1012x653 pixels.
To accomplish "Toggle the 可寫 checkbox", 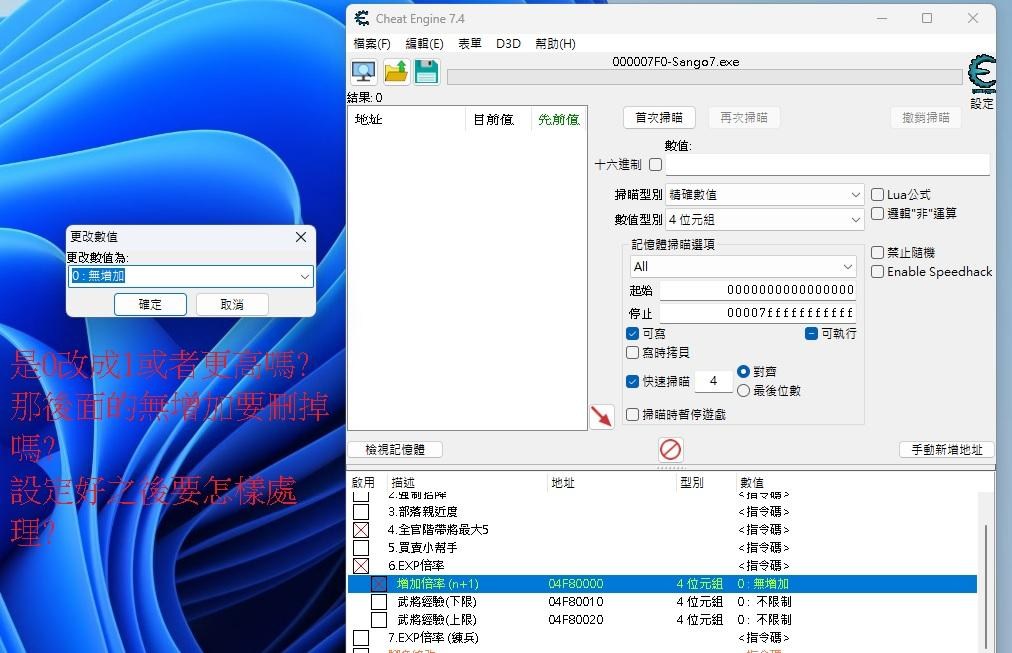I will [632, 334].
